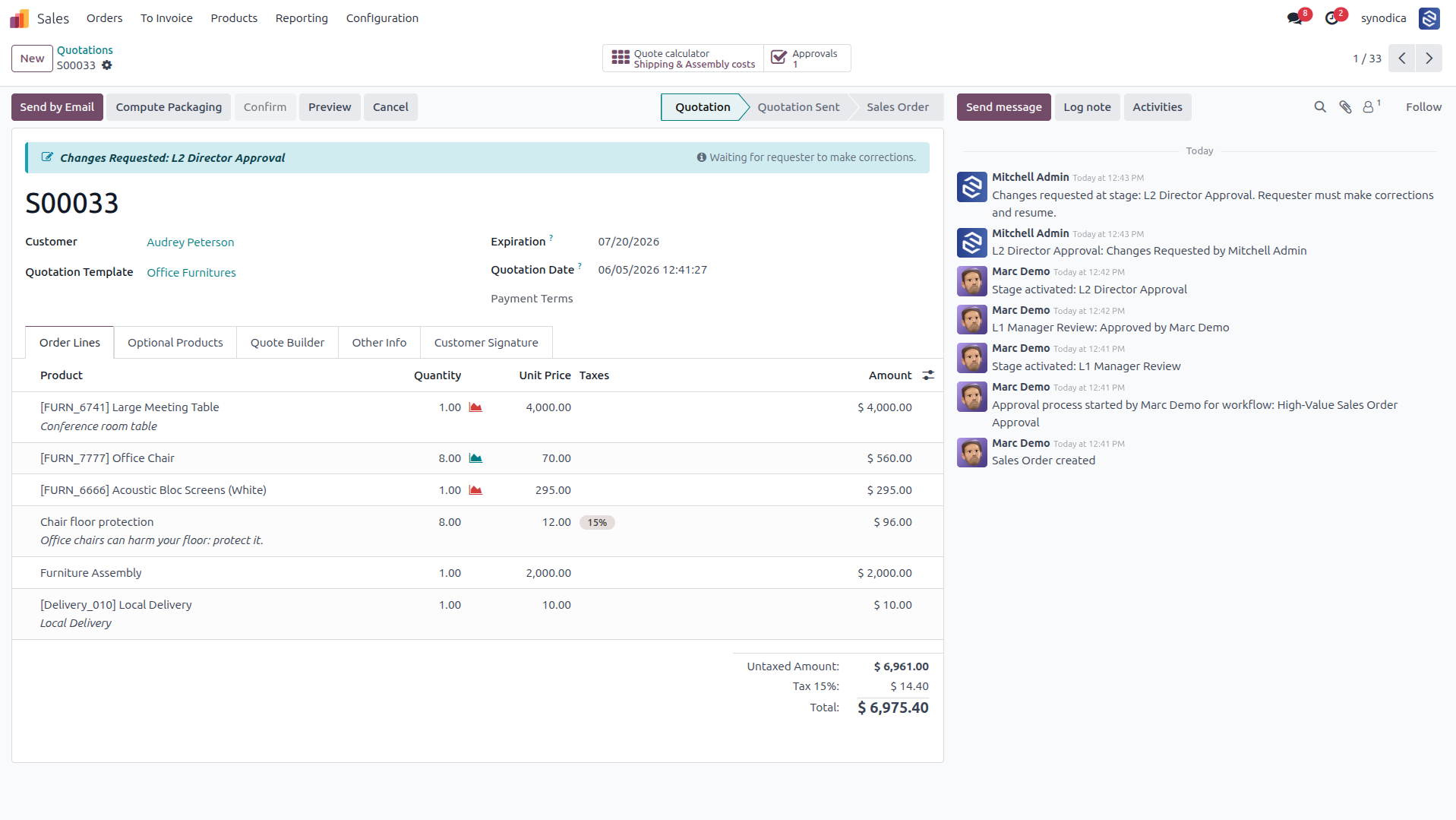Open the activities clock icon in navbar
Screen dimensions: 1456x820
1331,18
